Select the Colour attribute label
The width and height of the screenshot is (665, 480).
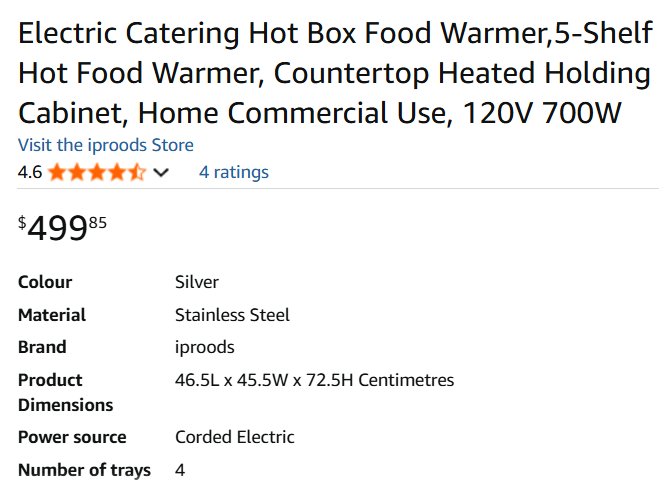(x=45, y=282)
